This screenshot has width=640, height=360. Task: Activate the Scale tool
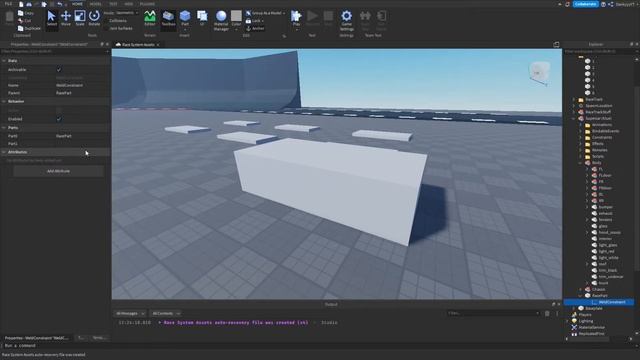(80, 19)
